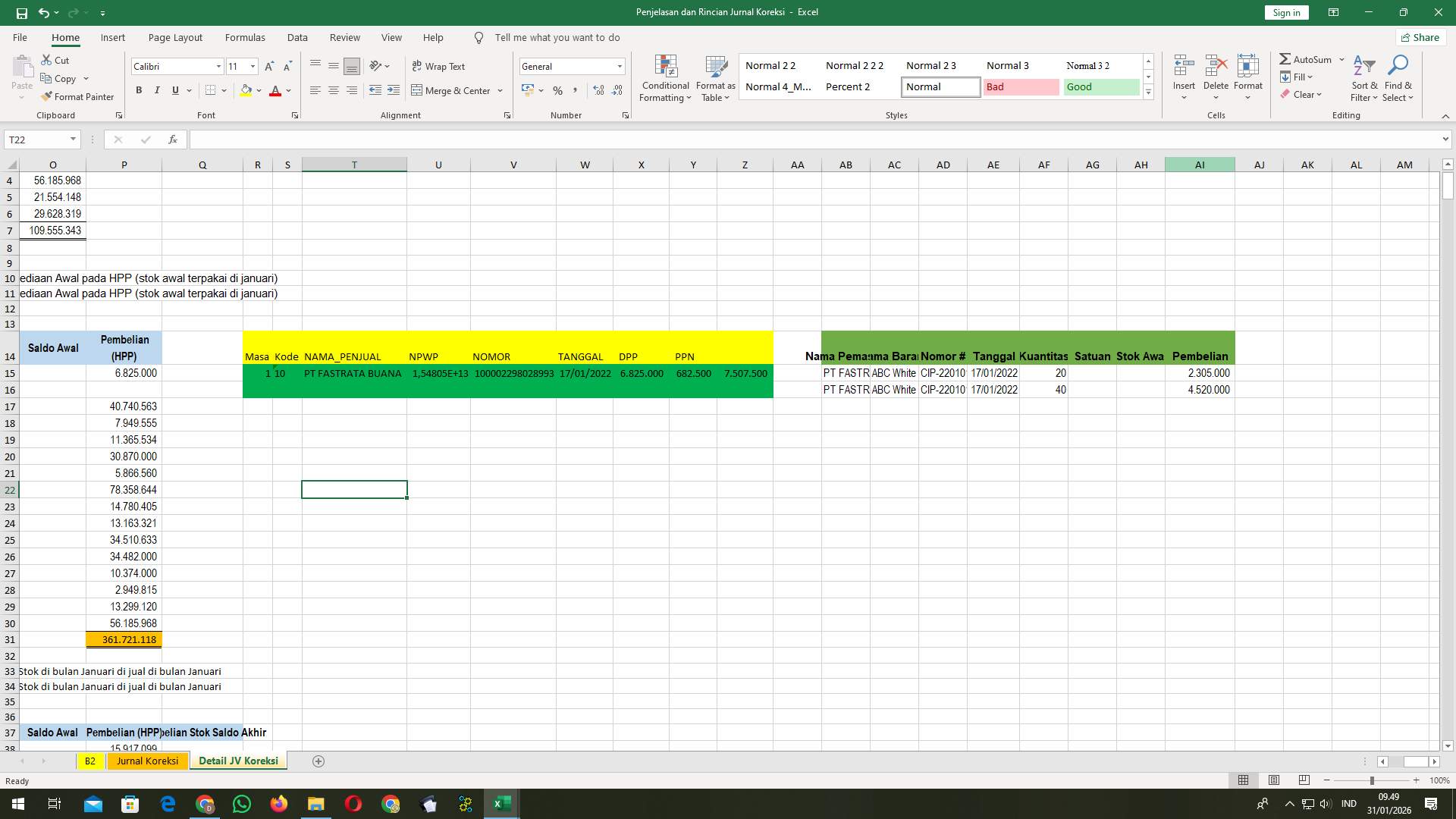Open Conditional Formatting options

pos(665,78)
